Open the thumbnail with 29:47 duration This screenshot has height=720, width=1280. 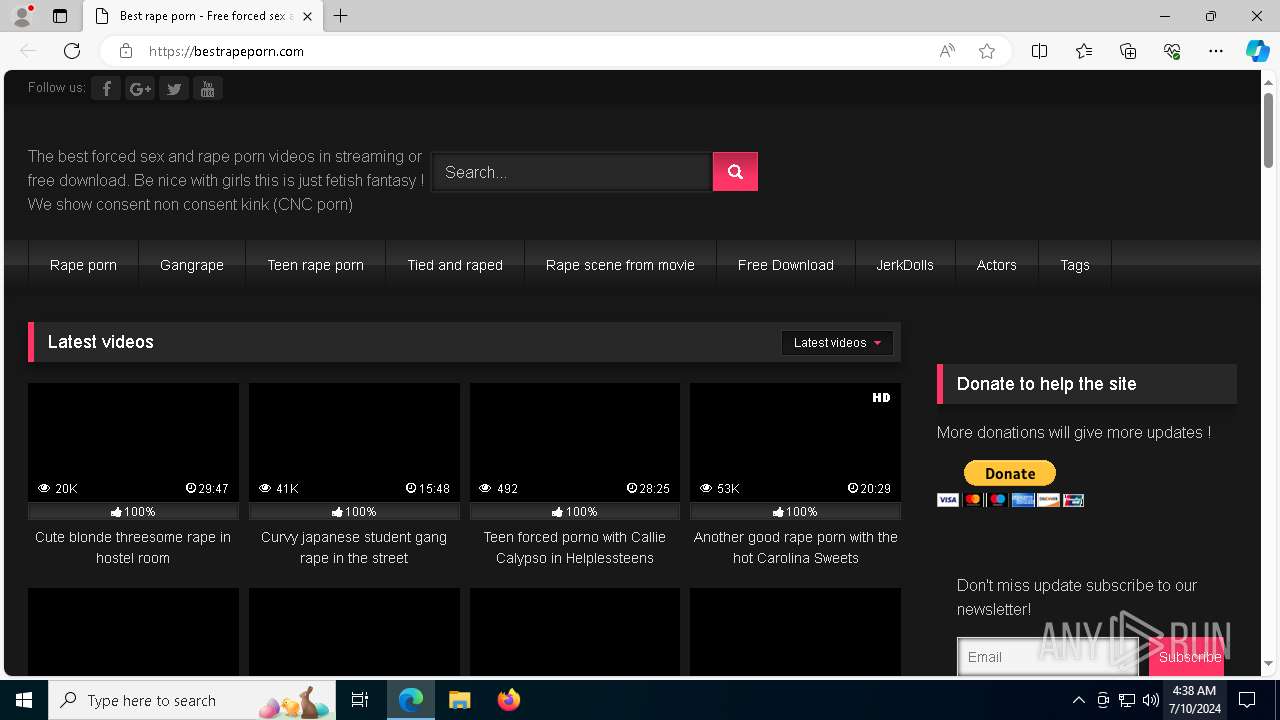(x=133, y=442)
